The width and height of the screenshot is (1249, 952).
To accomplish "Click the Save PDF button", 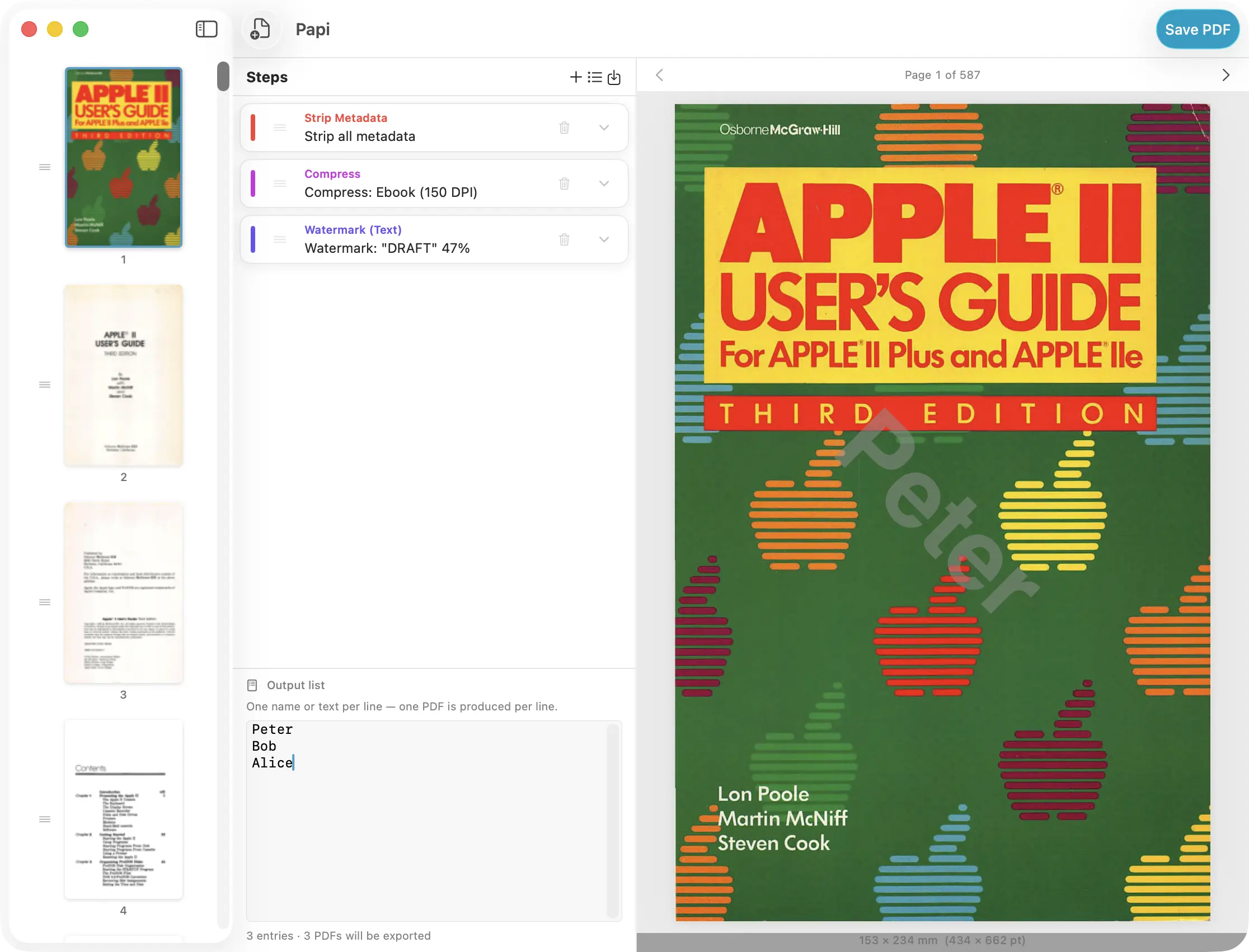I will click(1198, 30).
